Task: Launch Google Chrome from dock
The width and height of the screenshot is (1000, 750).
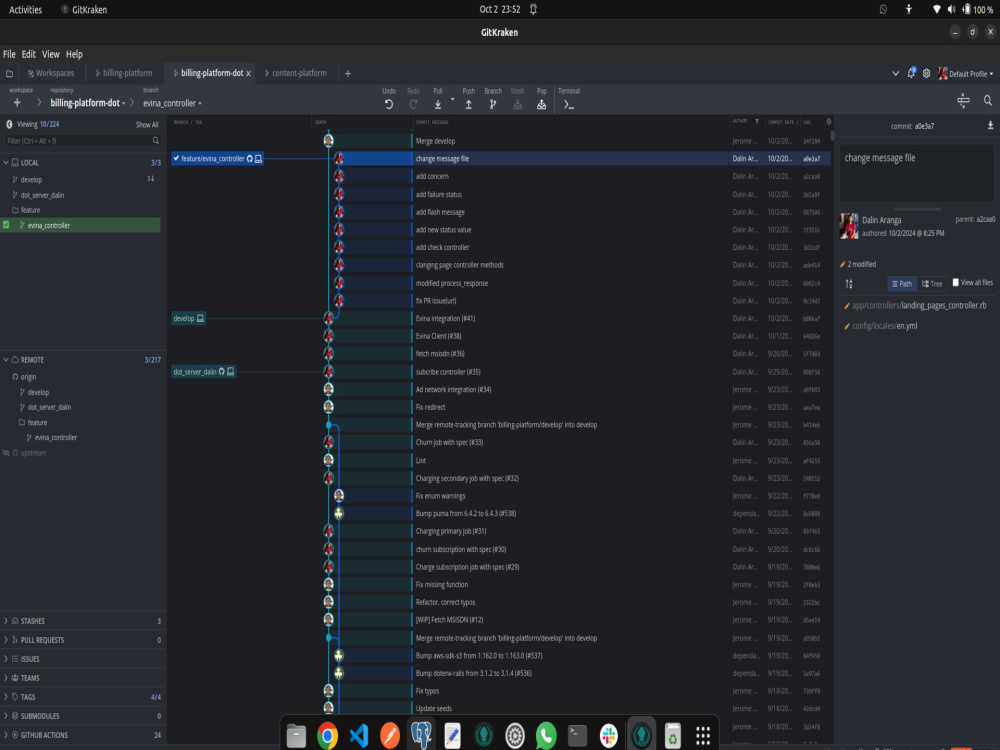Action: (328, 736)
